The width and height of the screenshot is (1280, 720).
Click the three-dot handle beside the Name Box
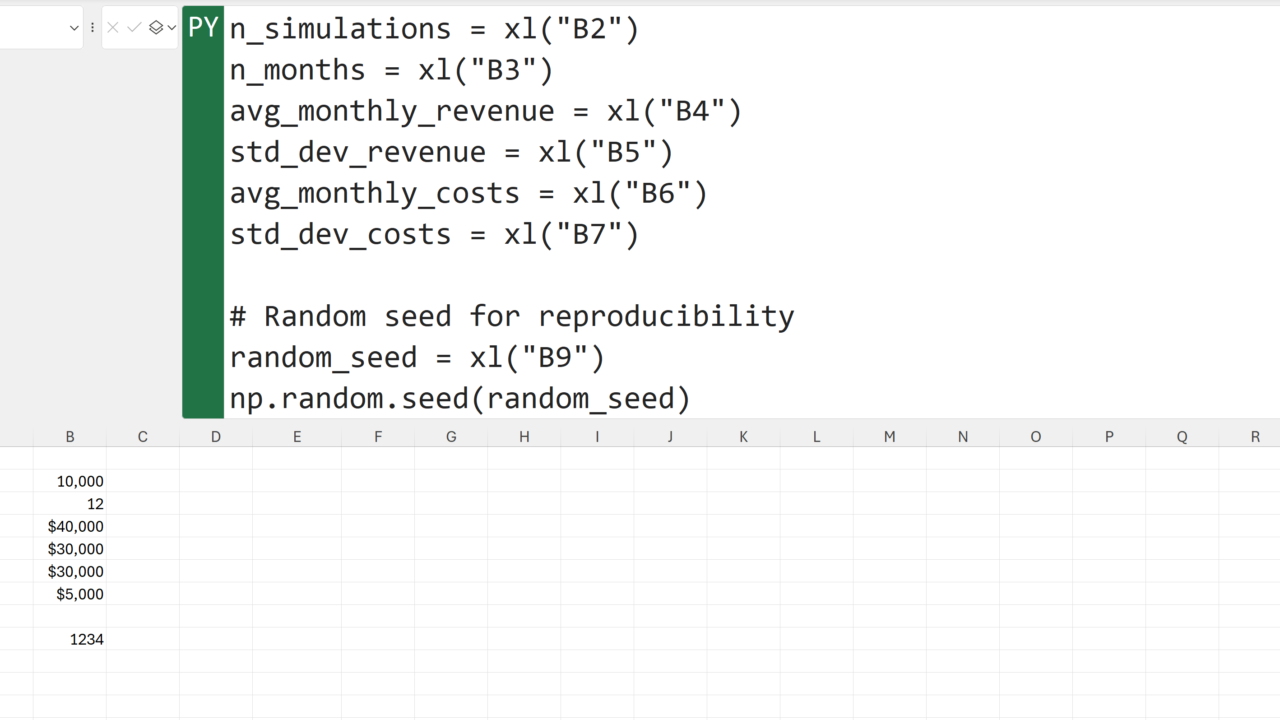coord(92,28)
